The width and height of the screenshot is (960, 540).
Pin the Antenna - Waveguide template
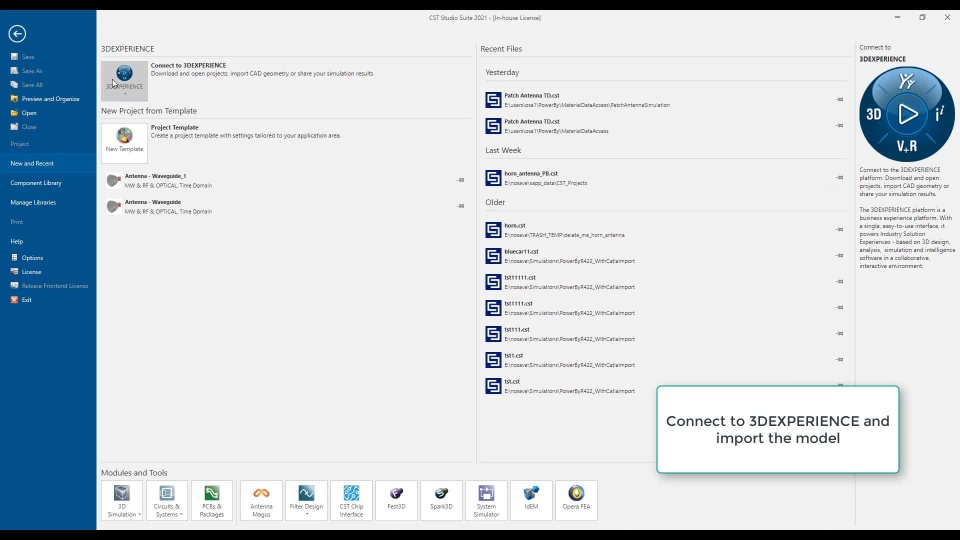460,206
